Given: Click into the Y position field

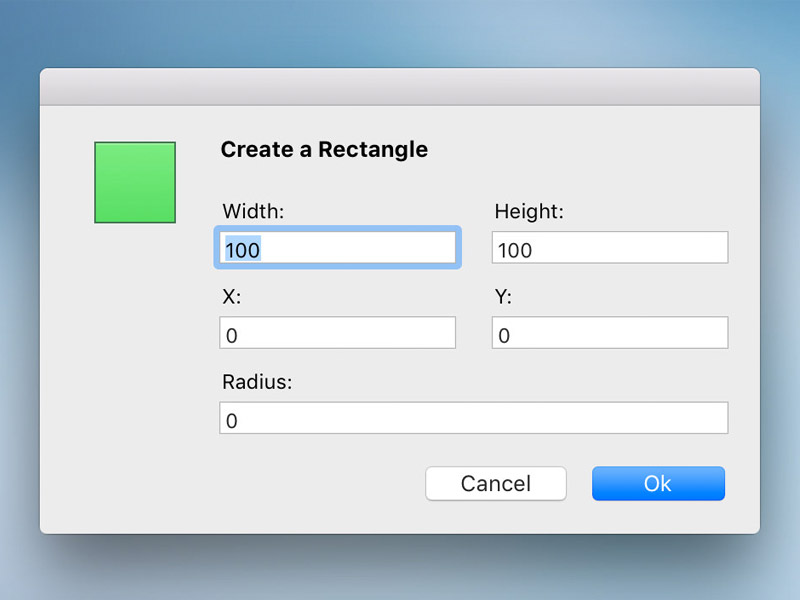Looking at the screenshot, I should click(x=610, y=333).
